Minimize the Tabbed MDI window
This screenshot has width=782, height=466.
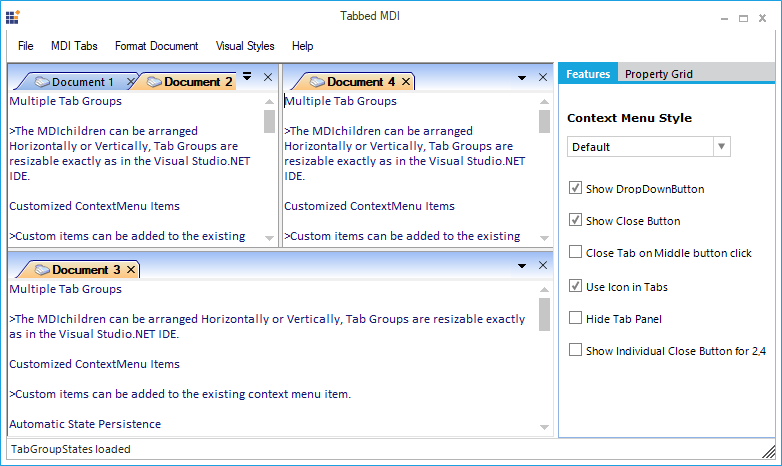point(725,19)
